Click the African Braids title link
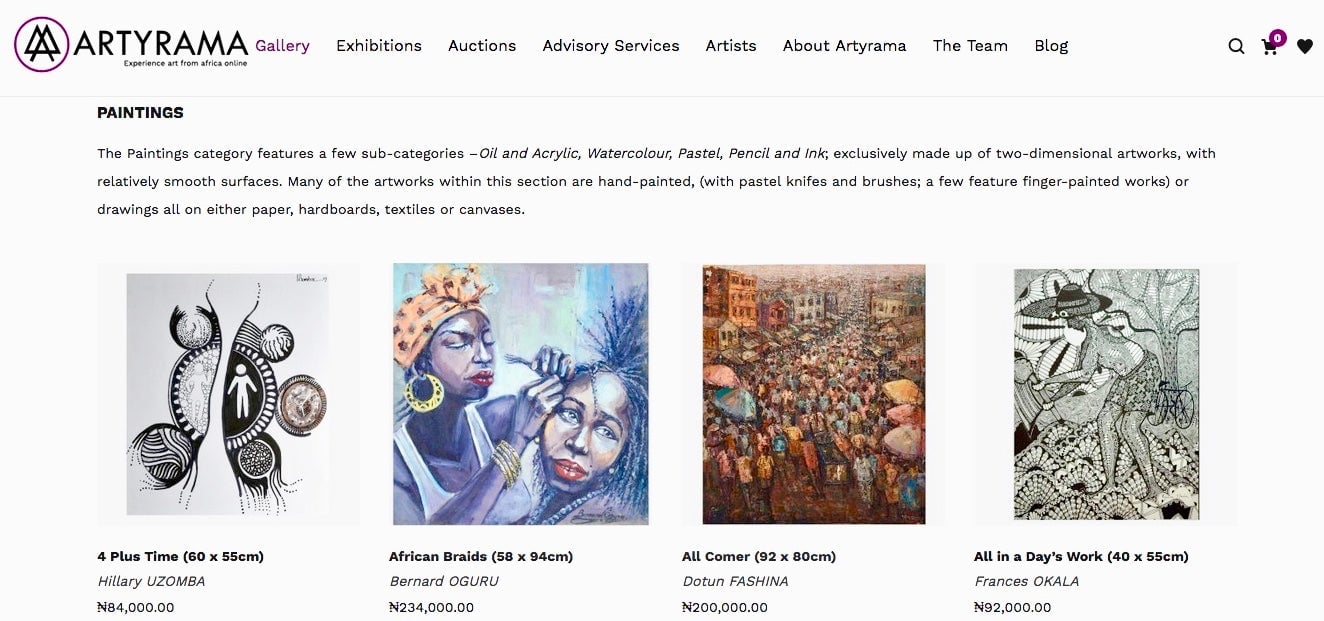Image resolution: width=1324 pixels, height=621 pixels. pyautogui.click(x=481, y=556)
